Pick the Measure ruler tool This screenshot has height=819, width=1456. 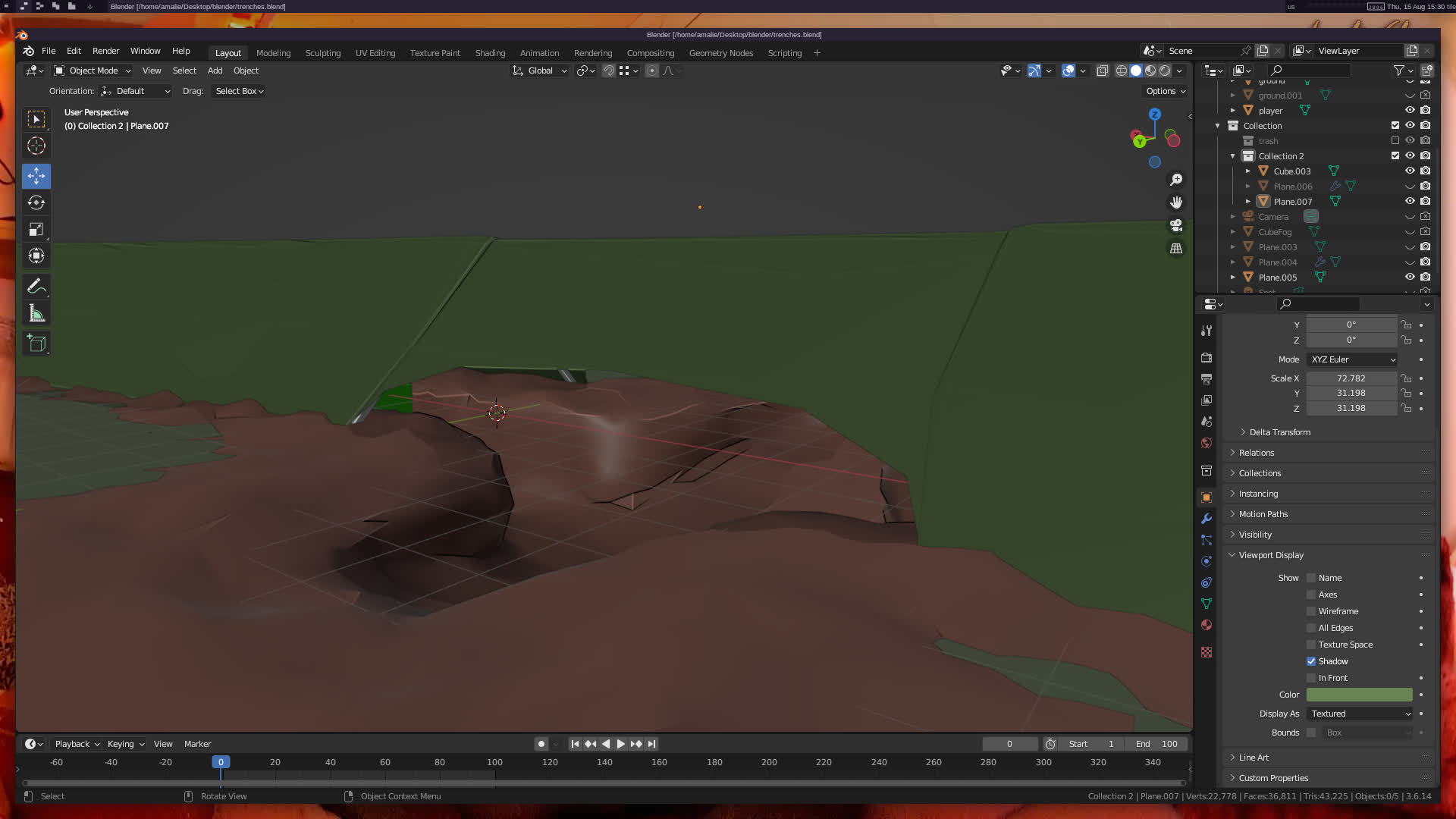36,313
